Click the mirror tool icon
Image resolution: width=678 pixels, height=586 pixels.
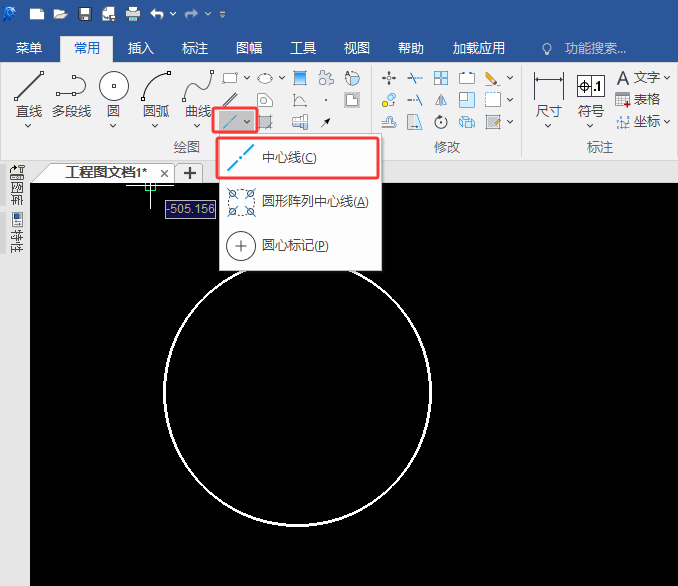441,100
